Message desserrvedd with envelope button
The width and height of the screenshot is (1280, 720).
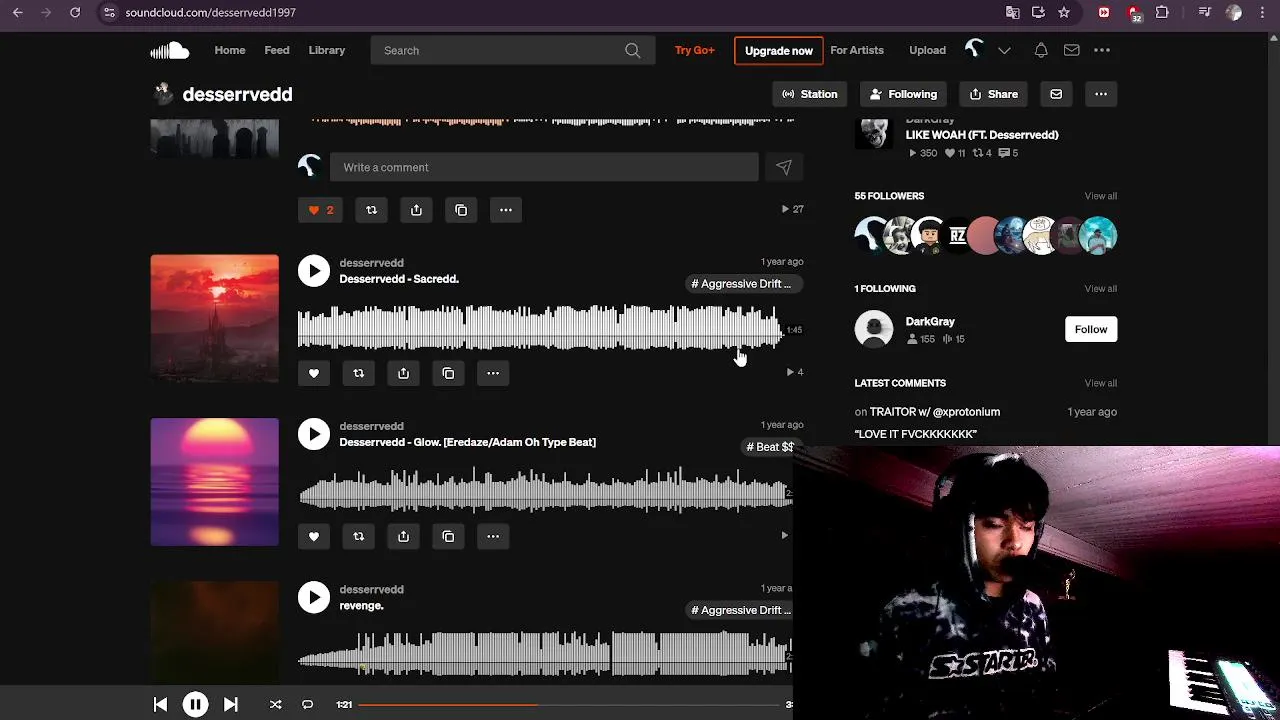1056,94
